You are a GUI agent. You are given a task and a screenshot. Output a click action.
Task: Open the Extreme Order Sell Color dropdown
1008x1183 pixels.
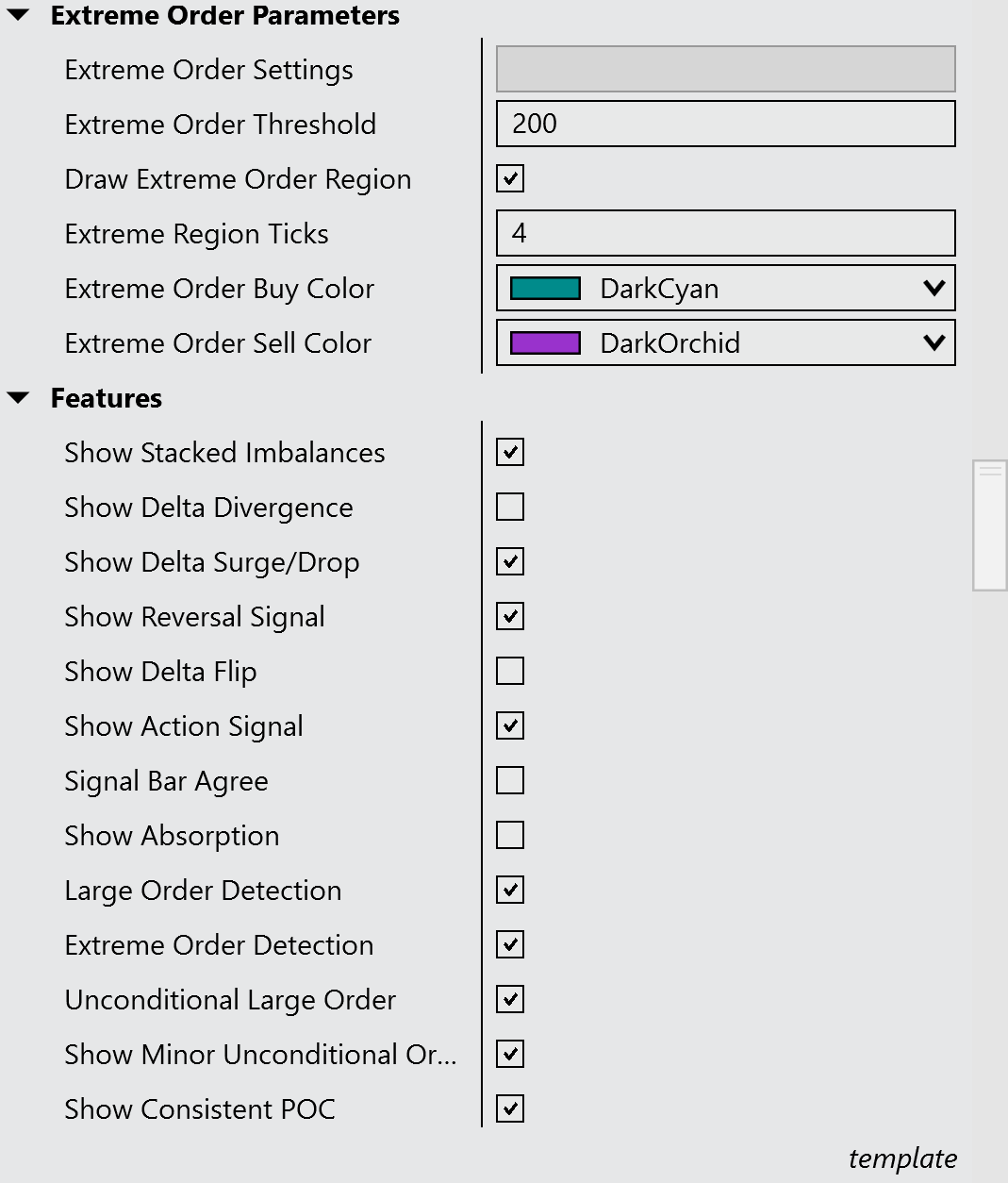click(934, 343)
